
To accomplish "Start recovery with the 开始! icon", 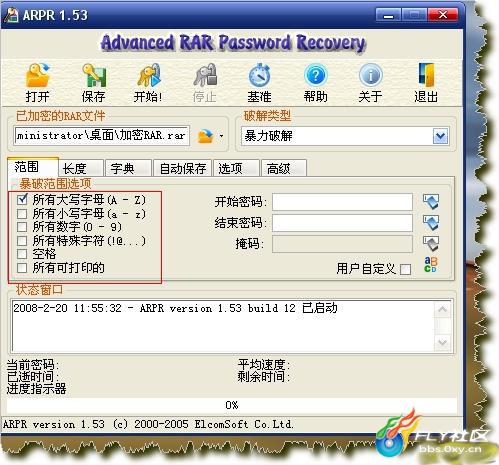I will pos(149,75).
